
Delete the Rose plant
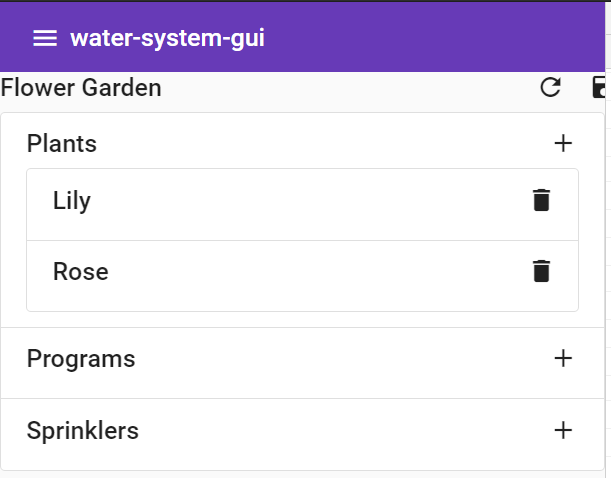pyautogui.click(x=541, y=271)
